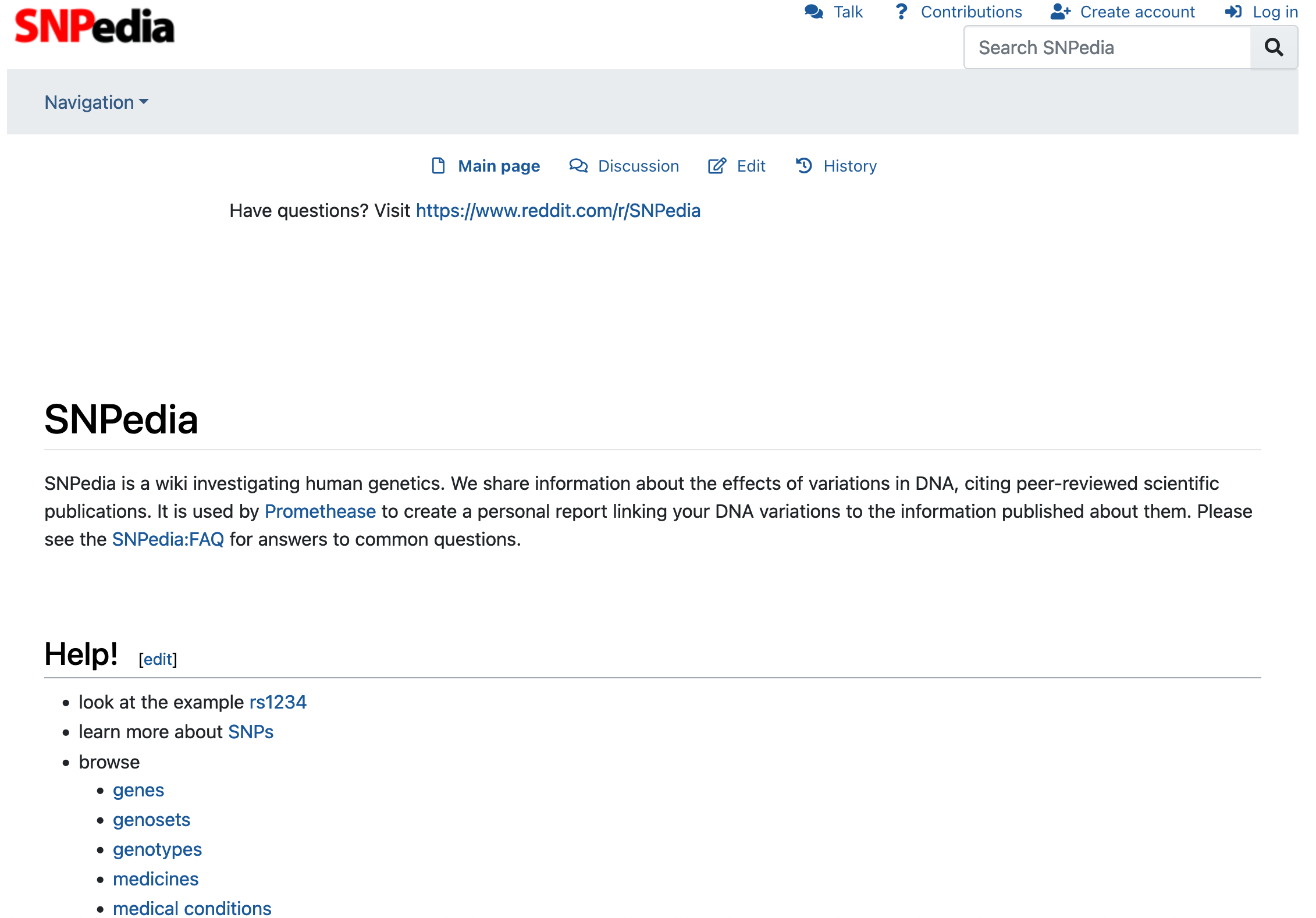Click the Main page document icon
This screenshot has width=1316, height=918.
(438, 166)
